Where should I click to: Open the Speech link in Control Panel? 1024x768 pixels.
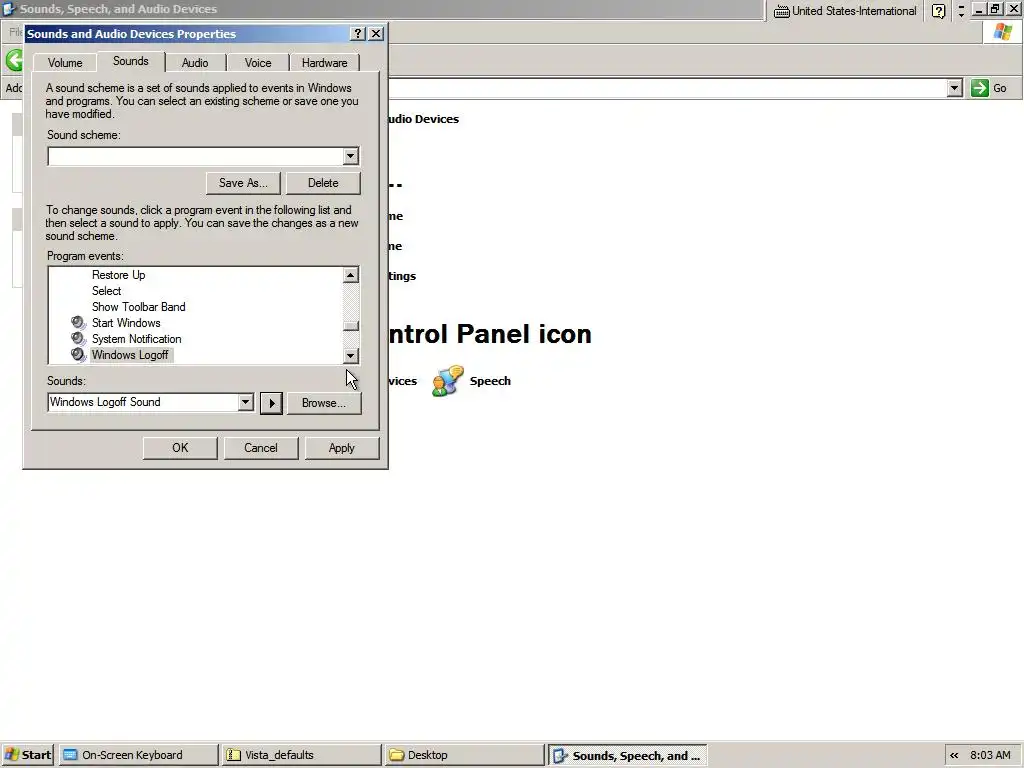coord(490,381)
